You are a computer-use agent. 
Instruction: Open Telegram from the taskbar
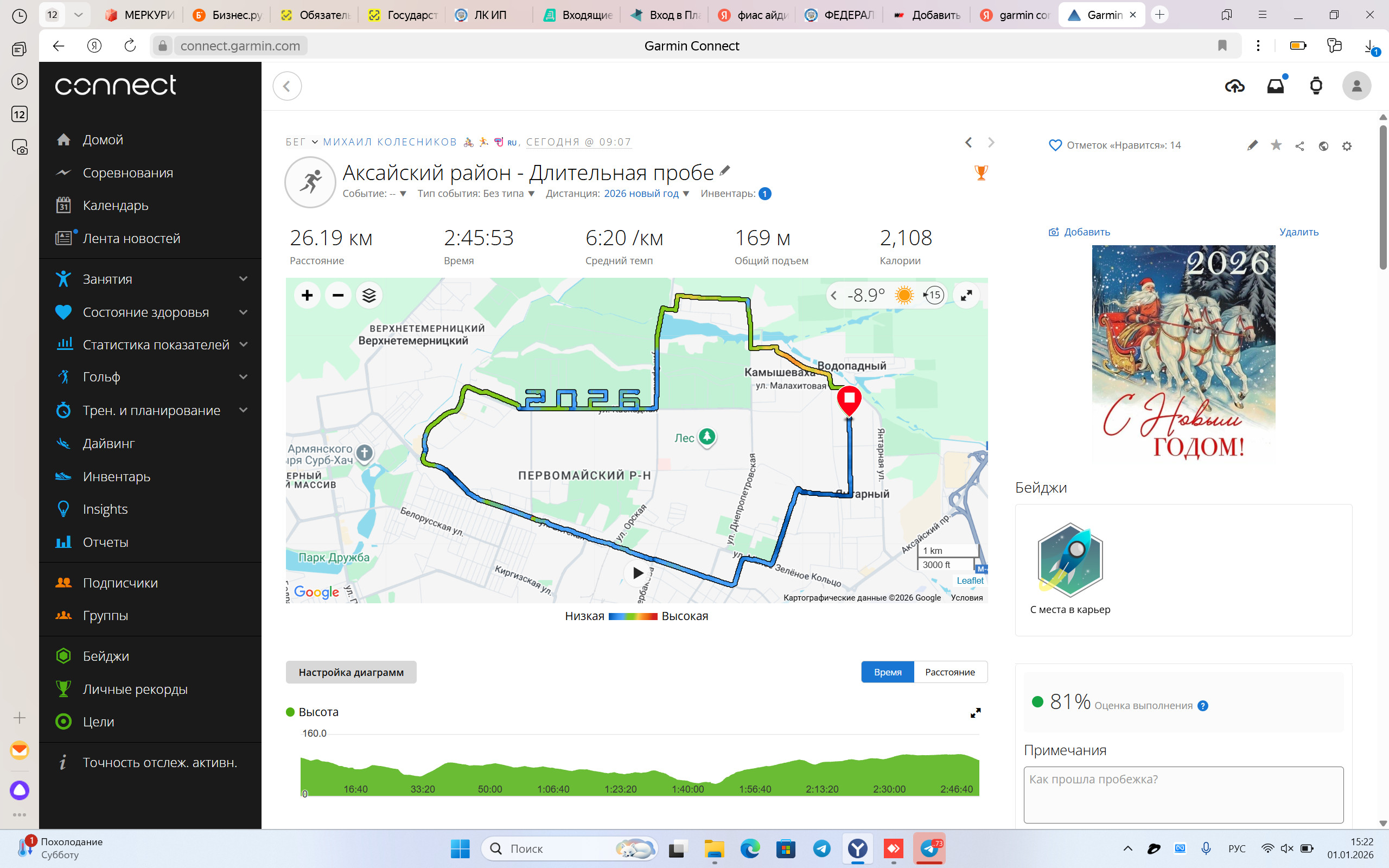(x=821, y=848)
